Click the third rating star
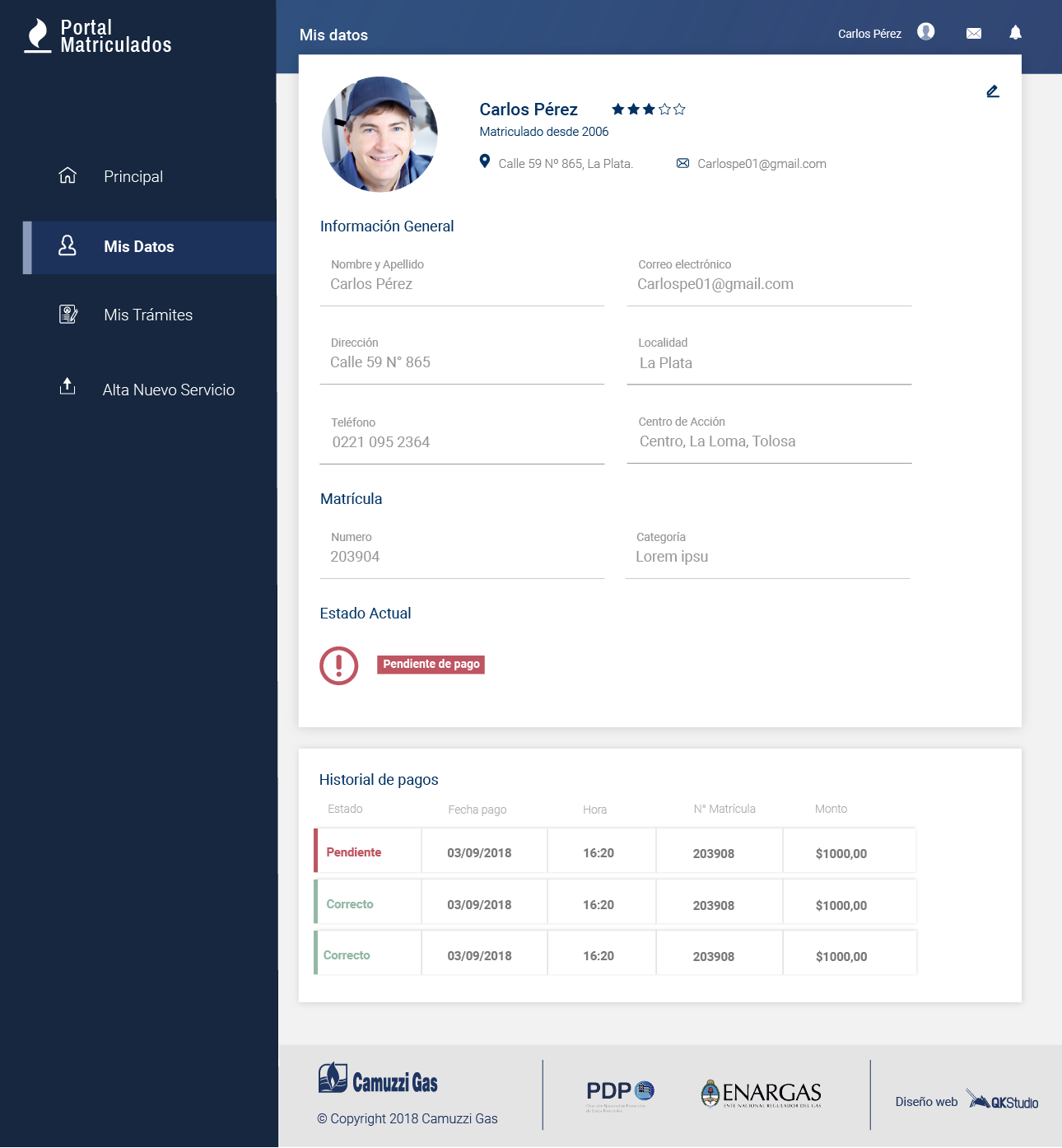This screenshot has height=1148, width=1062. pos(649,109)
